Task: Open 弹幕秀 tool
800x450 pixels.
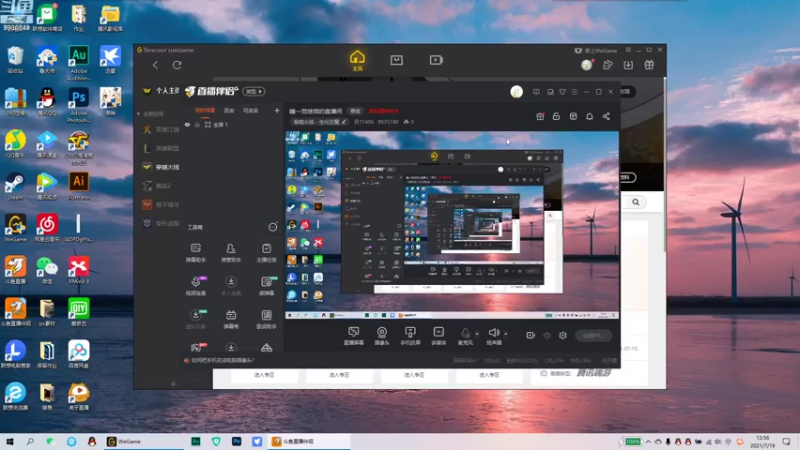Action: (231, 319)
